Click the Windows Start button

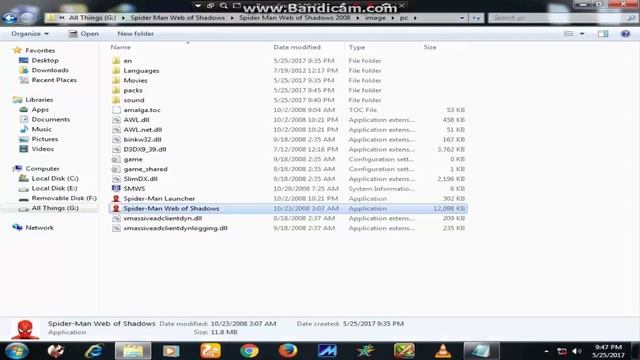click(x=17, y=351)
